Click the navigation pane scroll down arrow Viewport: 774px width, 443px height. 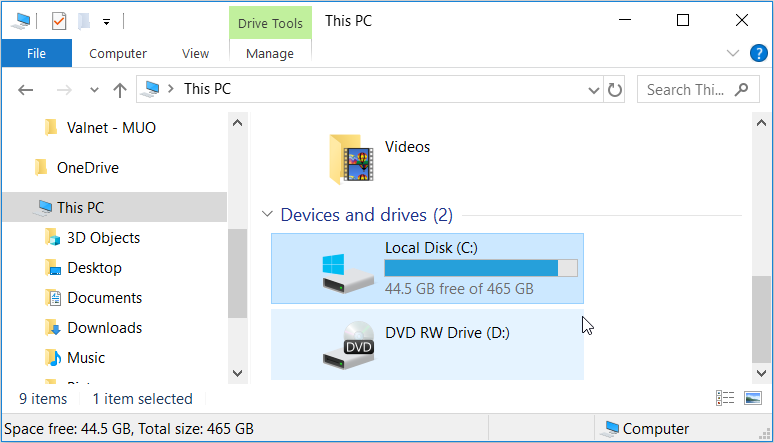(237, 373)
